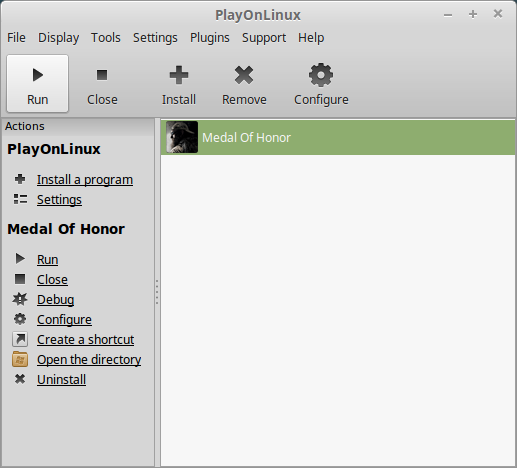This screenshot has width=517, height=468.
Task: Select the Medal Of Honor game thumbnail
Action: click(x=182, y=137)
